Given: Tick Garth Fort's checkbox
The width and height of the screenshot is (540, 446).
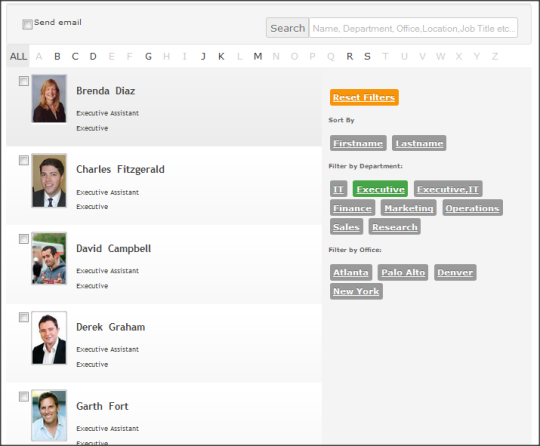Looking at the screenshot, I should click(24, 397).
